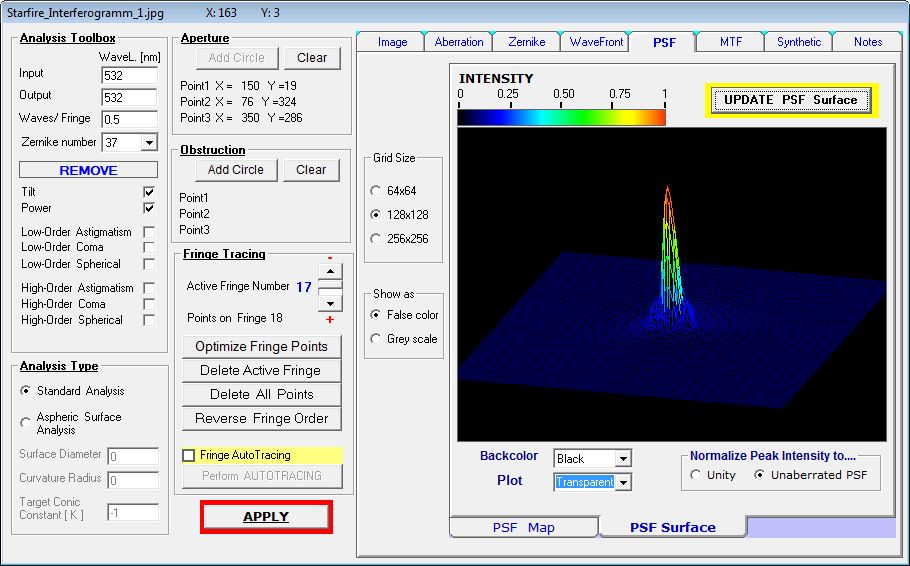
Task: Enable the Fringe AutoTracing checkbox
Action: coord(189,455)
